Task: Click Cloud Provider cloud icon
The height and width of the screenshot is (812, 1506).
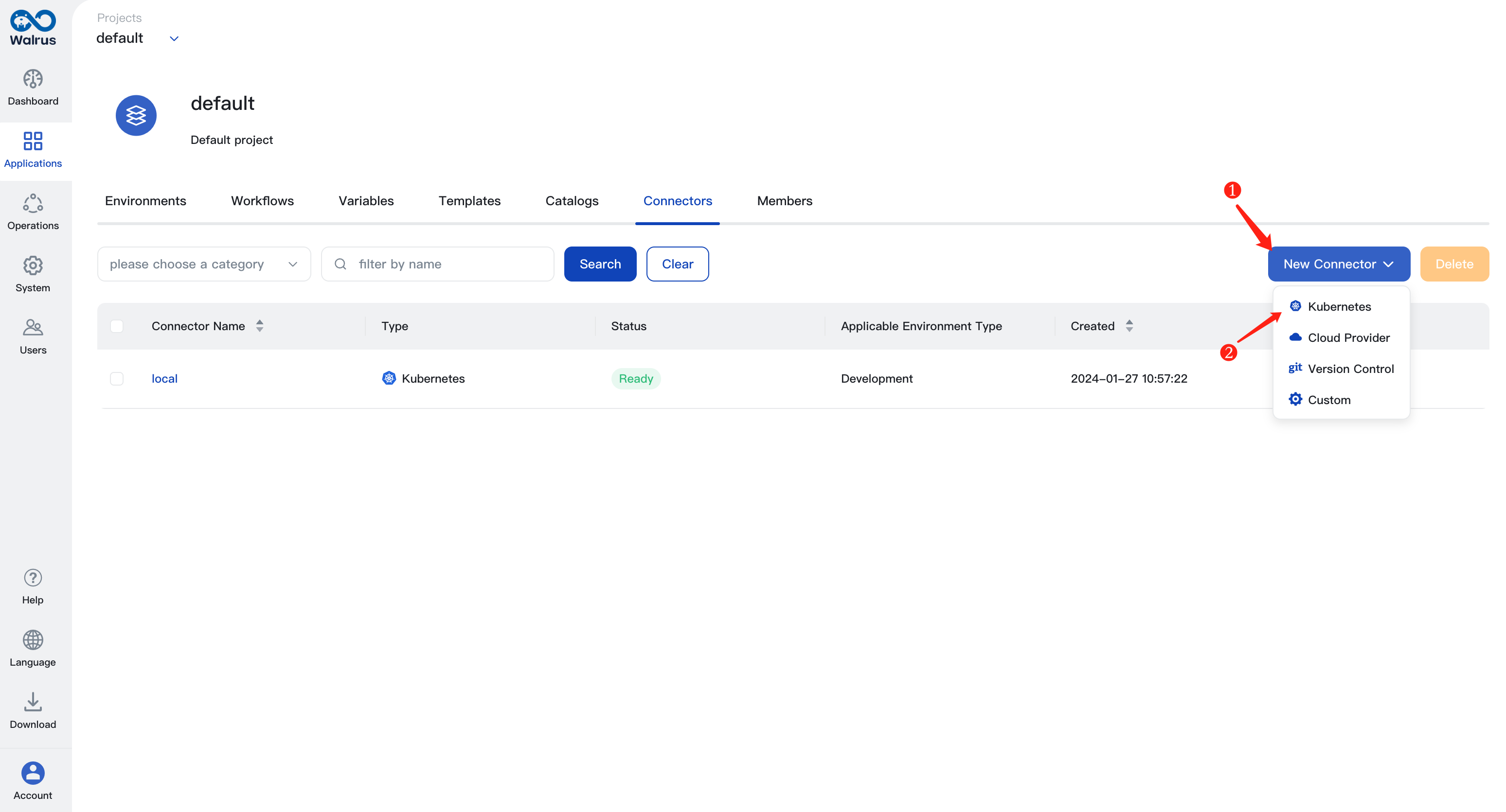Action: (1295, 337)
